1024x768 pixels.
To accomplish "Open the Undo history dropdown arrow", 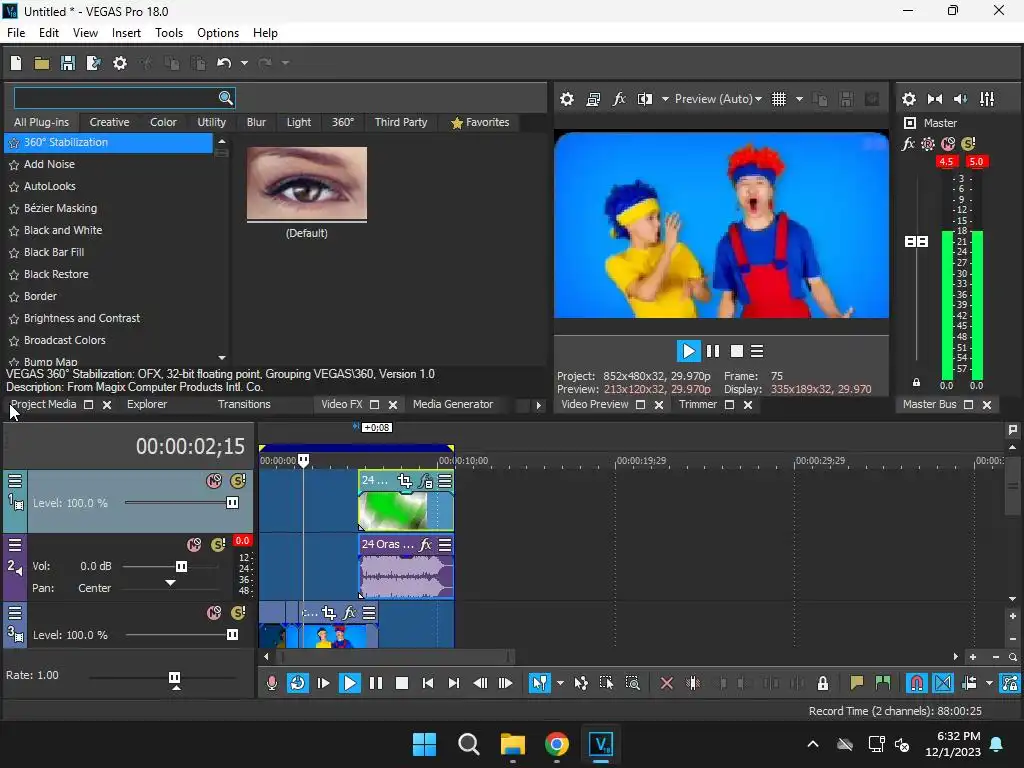I will [244, 63].
